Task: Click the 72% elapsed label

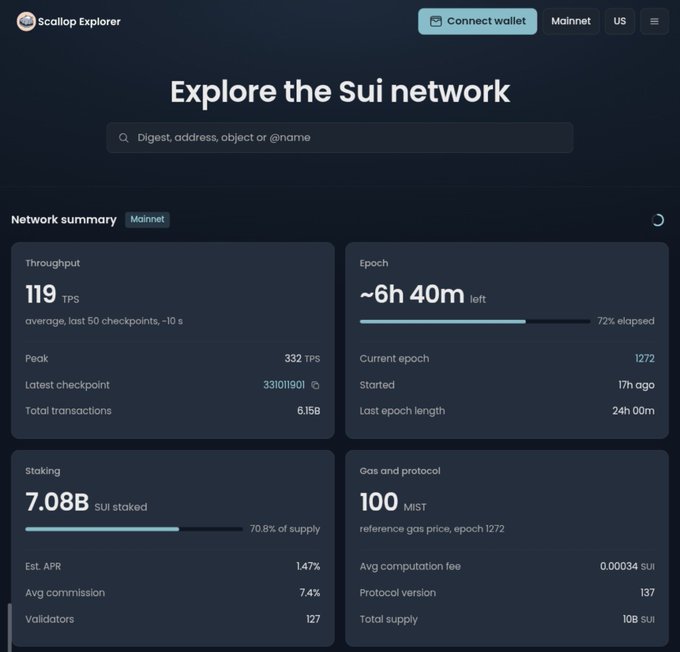Action: 625,321
